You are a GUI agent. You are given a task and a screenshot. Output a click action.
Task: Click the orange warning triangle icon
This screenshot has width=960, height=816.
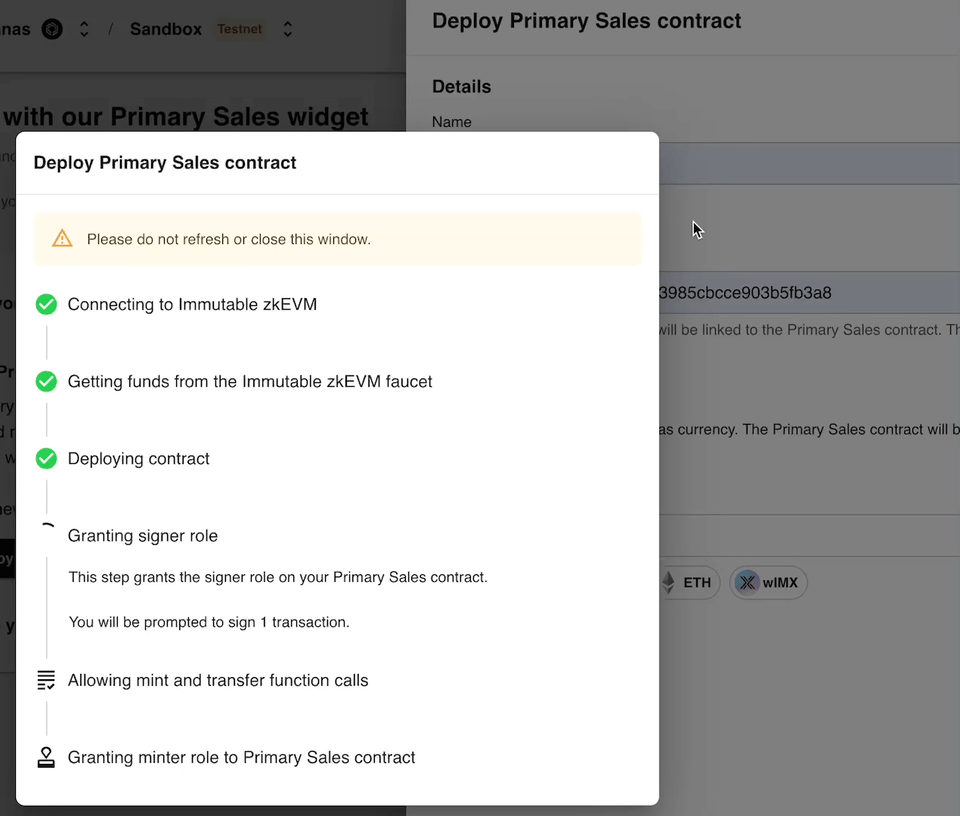62,239
